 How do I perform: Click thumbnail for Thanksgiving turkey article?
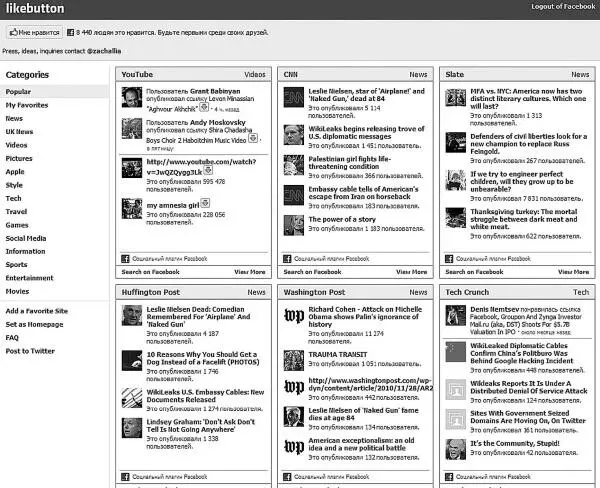pos(455,218)
